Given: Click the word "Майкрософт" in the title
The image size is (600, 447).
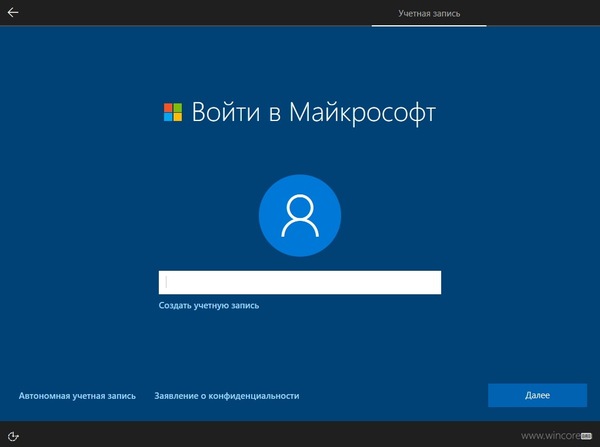Looking at the screenshot, I should tap(362, 111).
